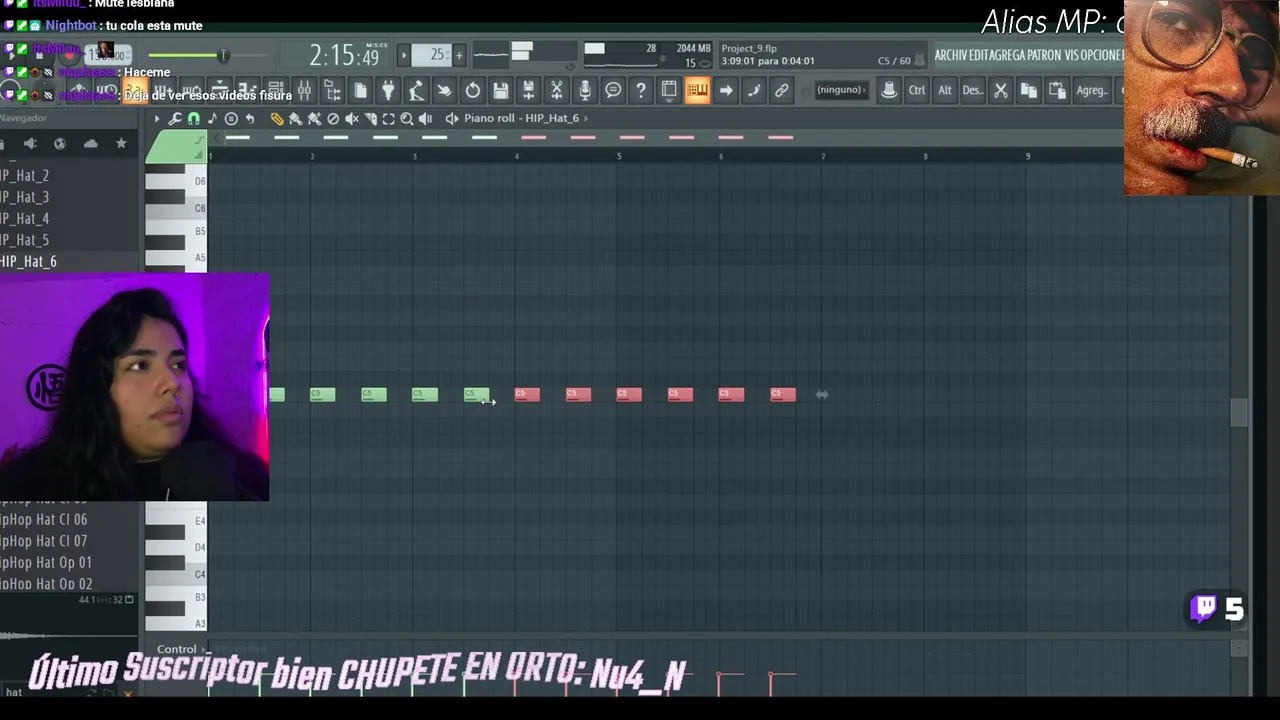Open the window arrangement icon
1280x720 pixels.
[x=669, y=91]
